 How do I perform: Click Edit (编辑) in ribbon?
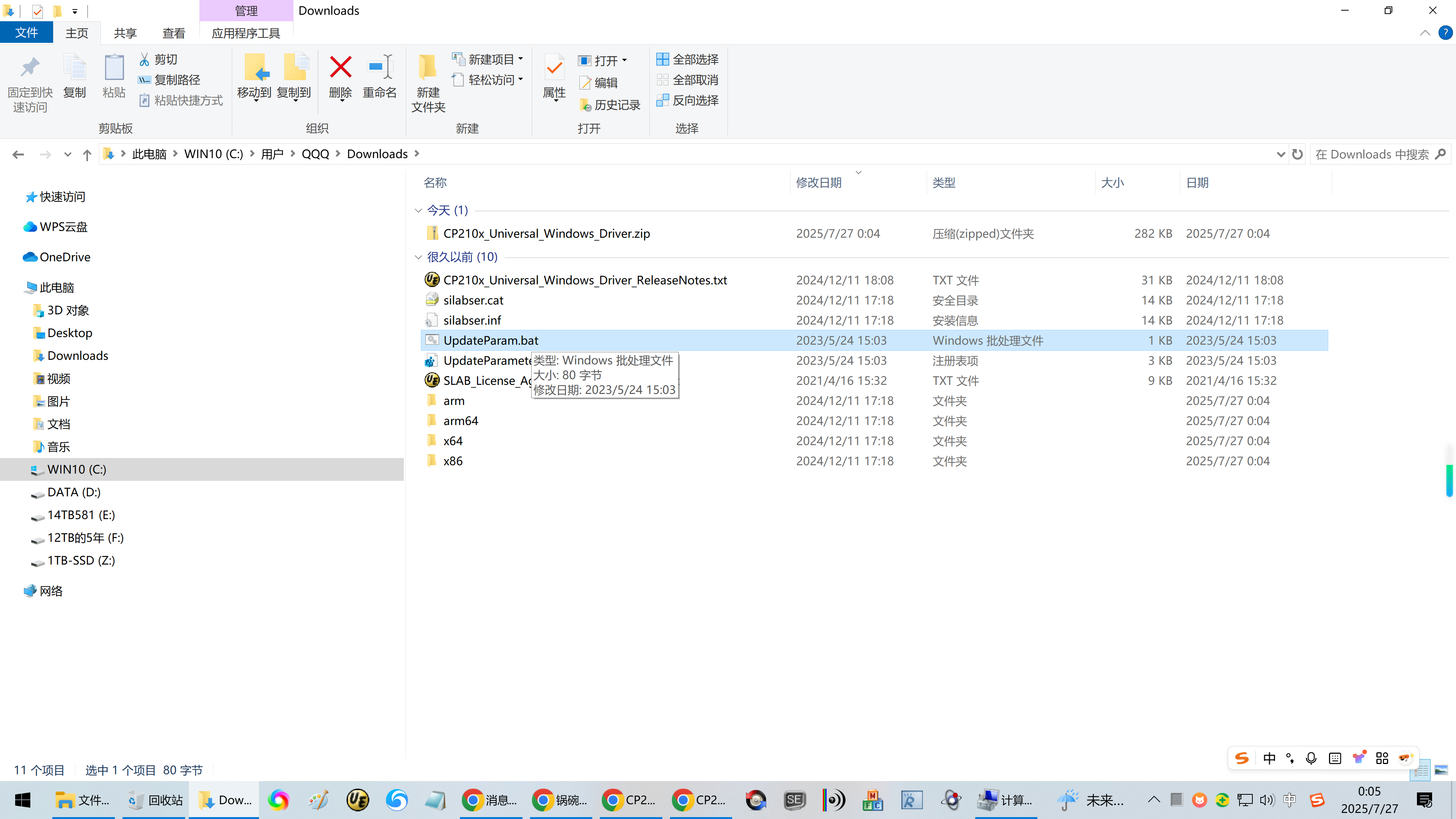click(598, 83)
